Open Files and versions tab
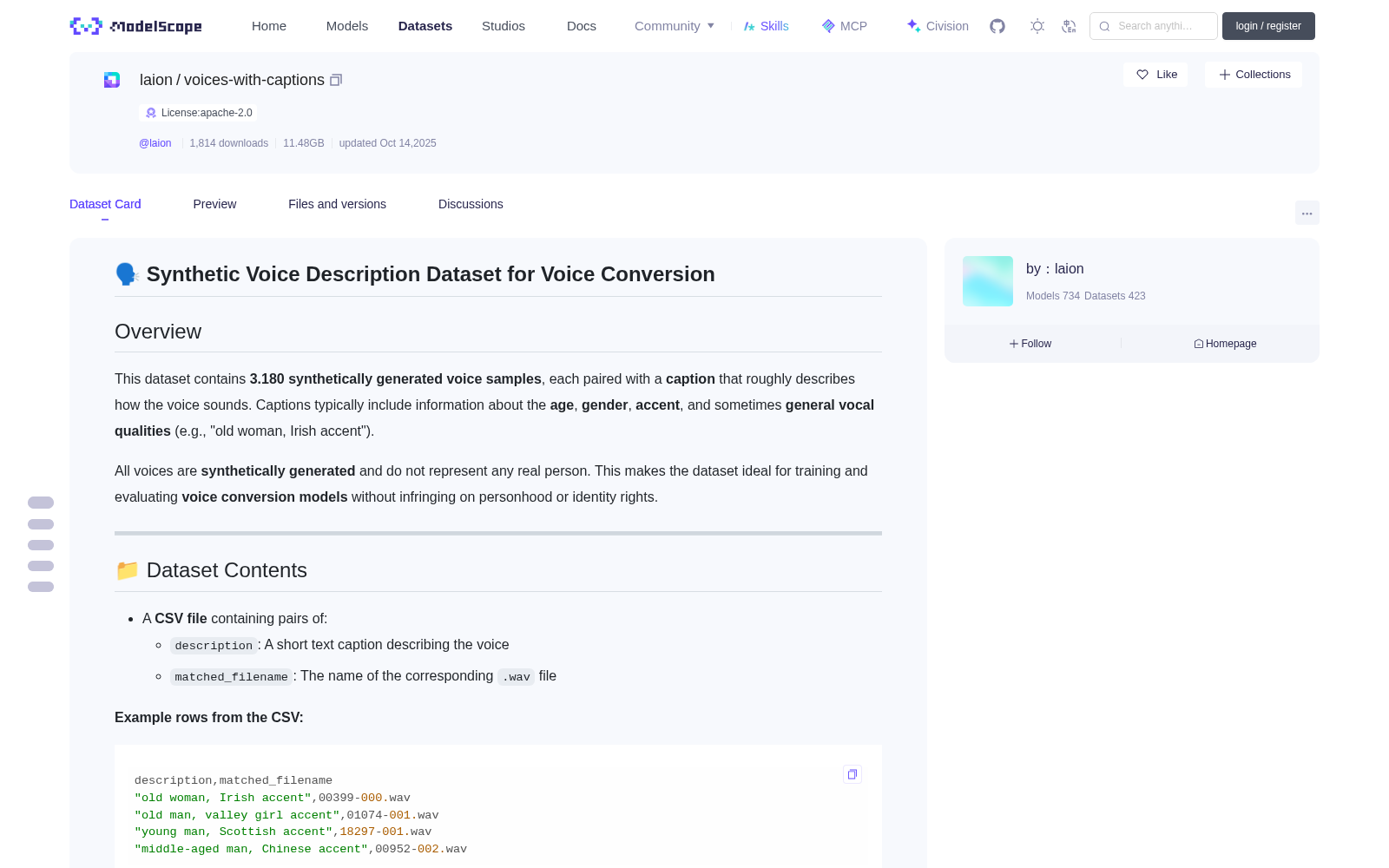The height and width of the screenshot is (868, 1389). pyautogui.click(x=337, y=204)
